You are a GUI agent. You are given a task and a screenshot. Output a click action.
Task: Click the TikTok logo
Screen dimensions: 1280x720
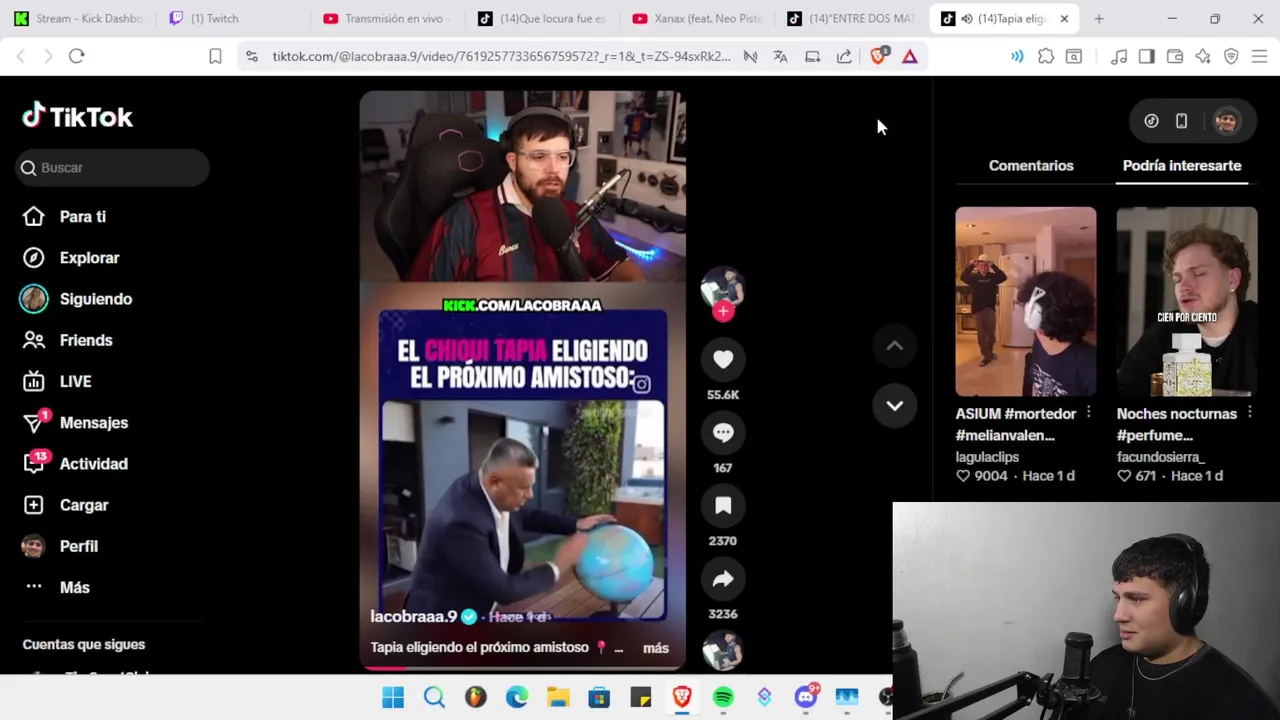(77, 116)
